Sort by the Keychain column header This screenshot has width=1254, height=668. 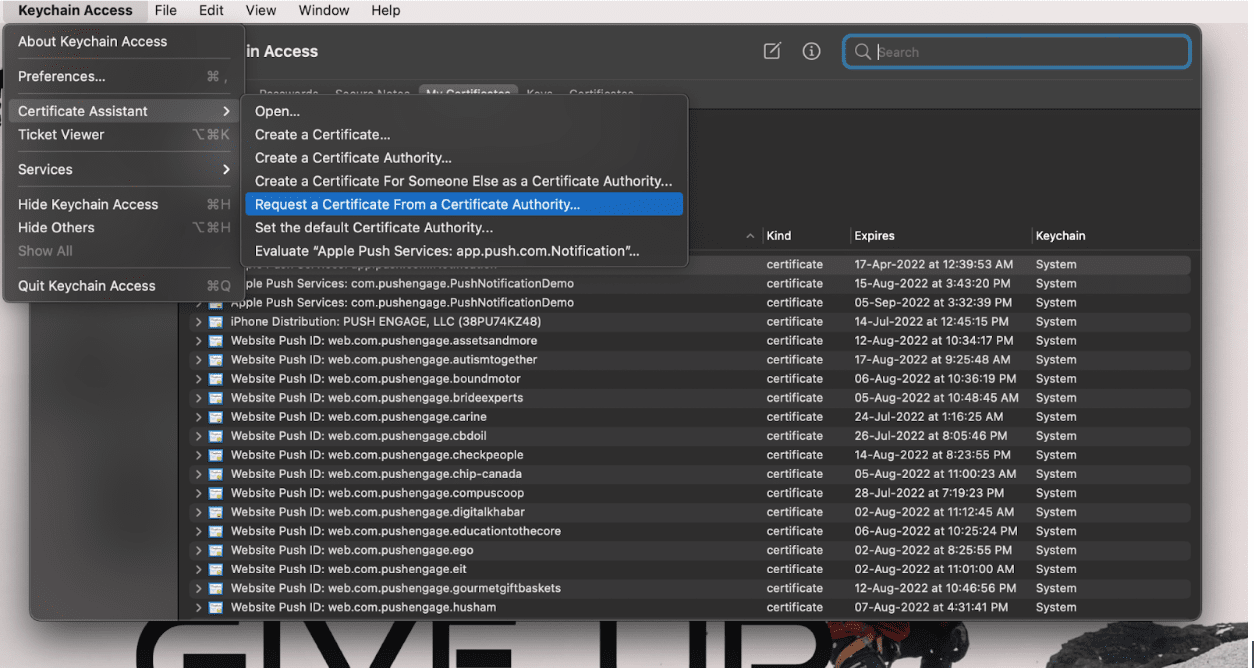point(1060,236)
